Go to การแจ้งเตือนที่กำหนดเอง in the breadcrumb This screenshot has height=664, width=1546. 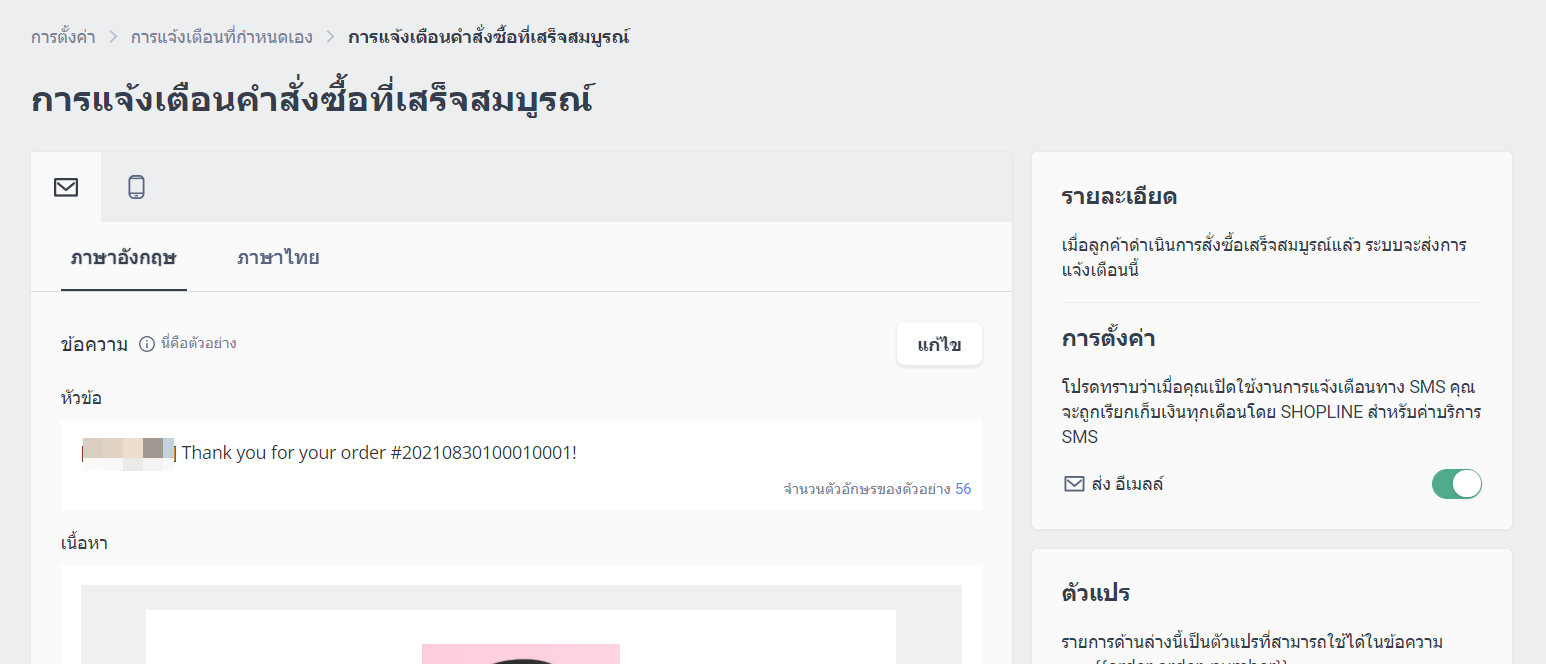click(x=222, y=37)
